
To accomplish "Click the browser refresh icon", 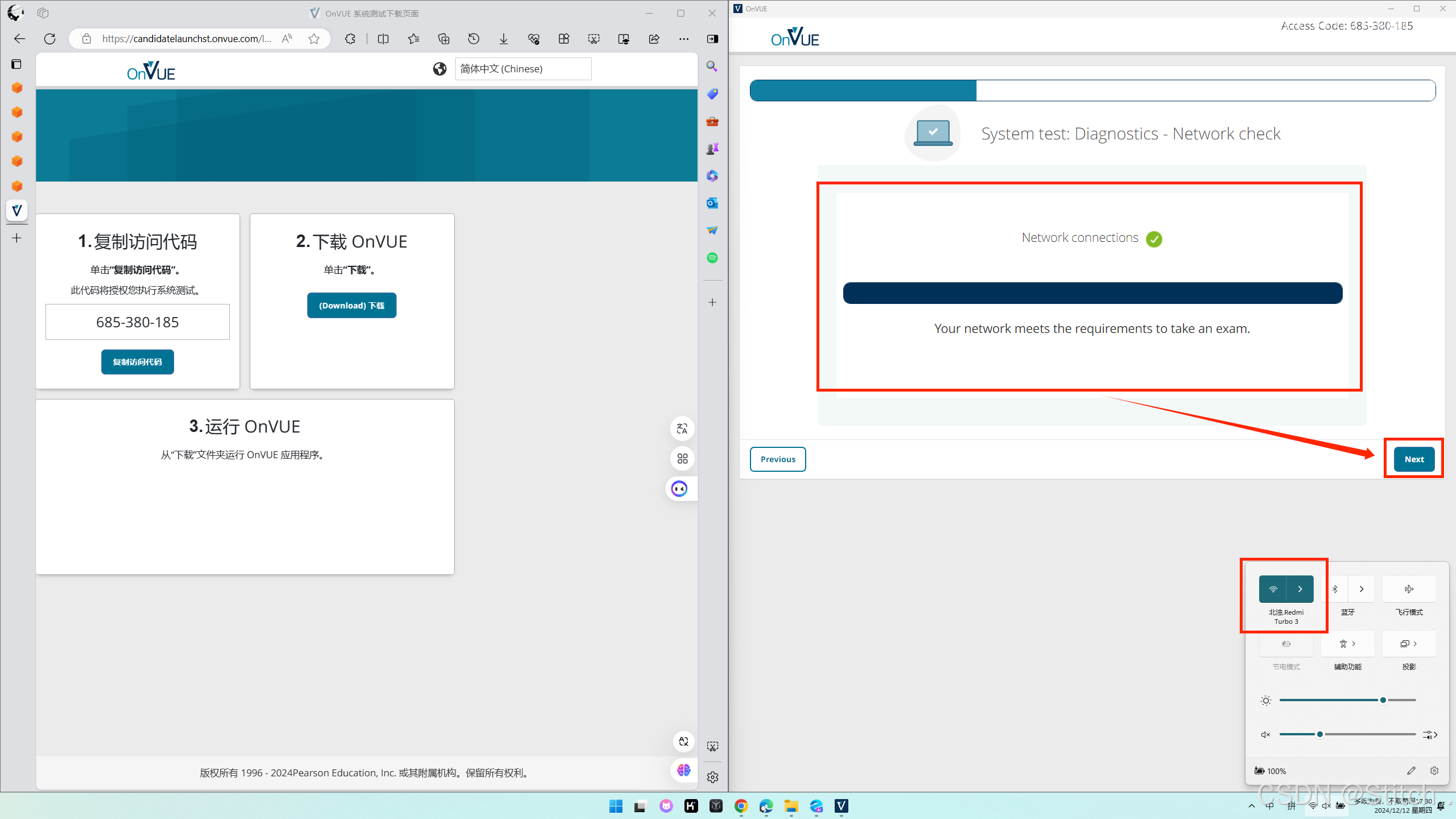I will click(x=50, y=39).
